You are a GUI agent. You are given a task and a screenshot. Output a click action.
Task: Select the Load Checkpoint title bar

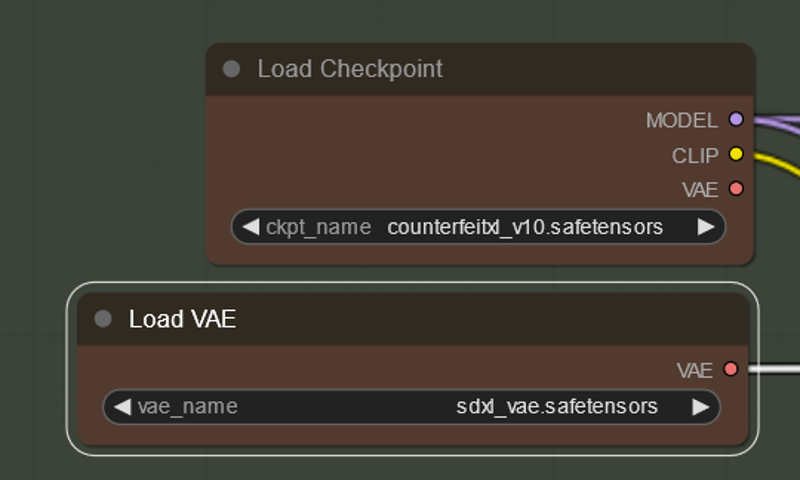pos(480,69)
